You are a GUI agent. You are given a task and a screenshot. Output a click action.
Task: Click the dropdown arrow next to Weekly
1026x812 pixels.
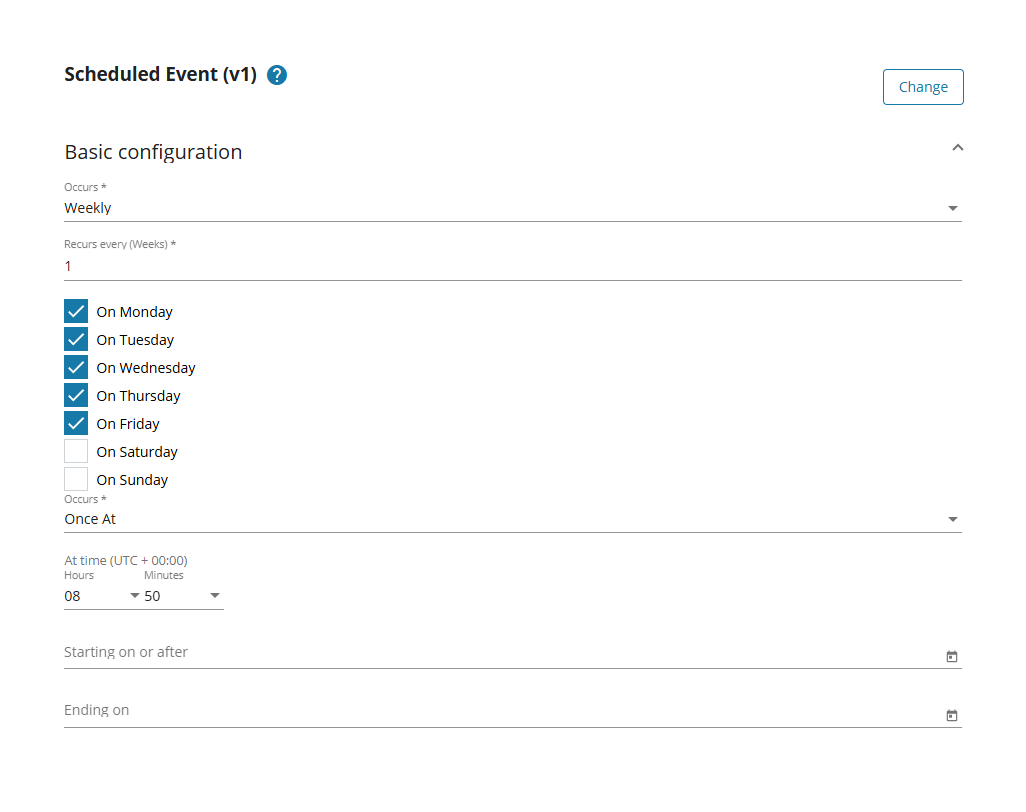(x=953, y=207)
